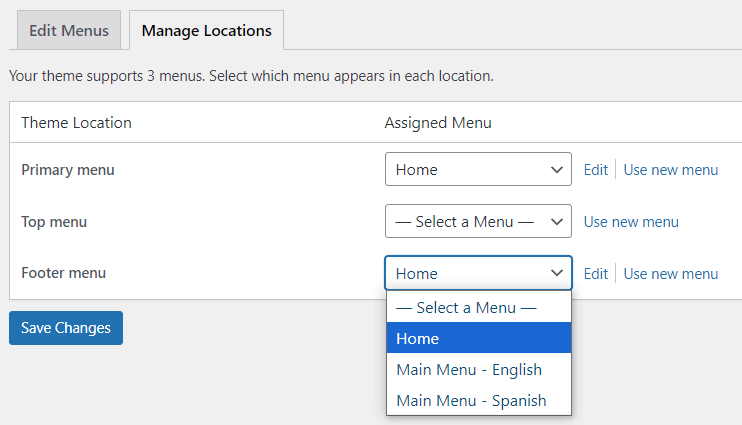Click the 'Assigned Menu' column header

pos(438,123)
